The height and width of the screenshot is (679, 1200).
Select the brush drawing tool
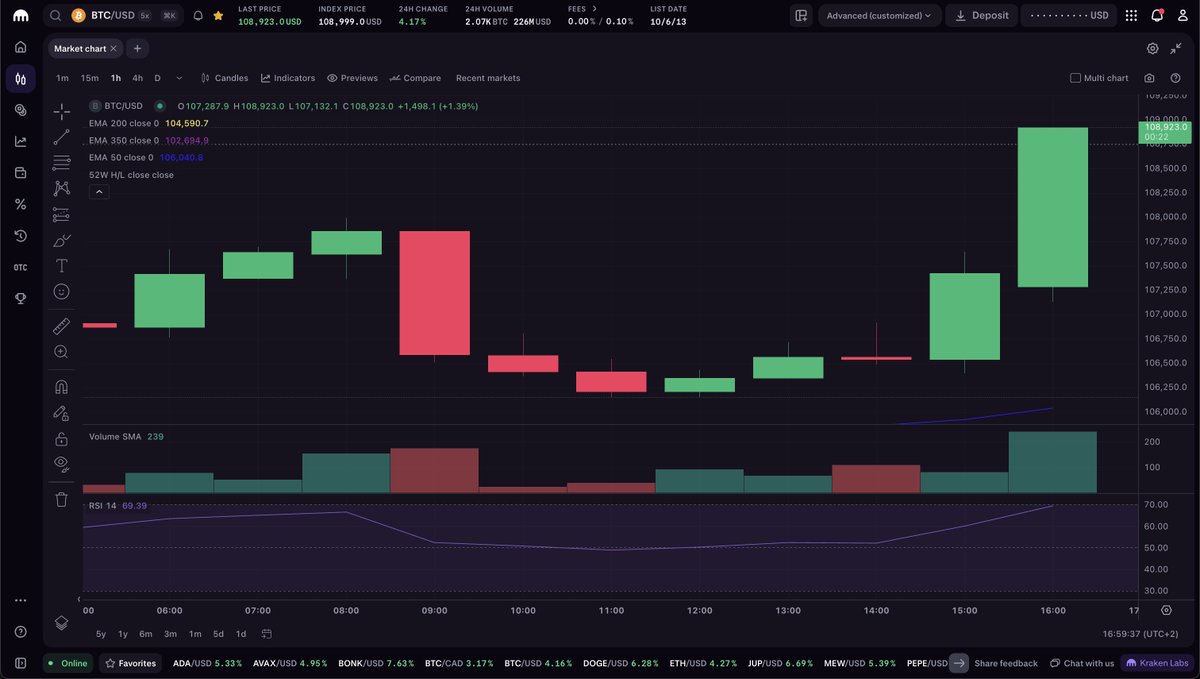tap(61, 240)
